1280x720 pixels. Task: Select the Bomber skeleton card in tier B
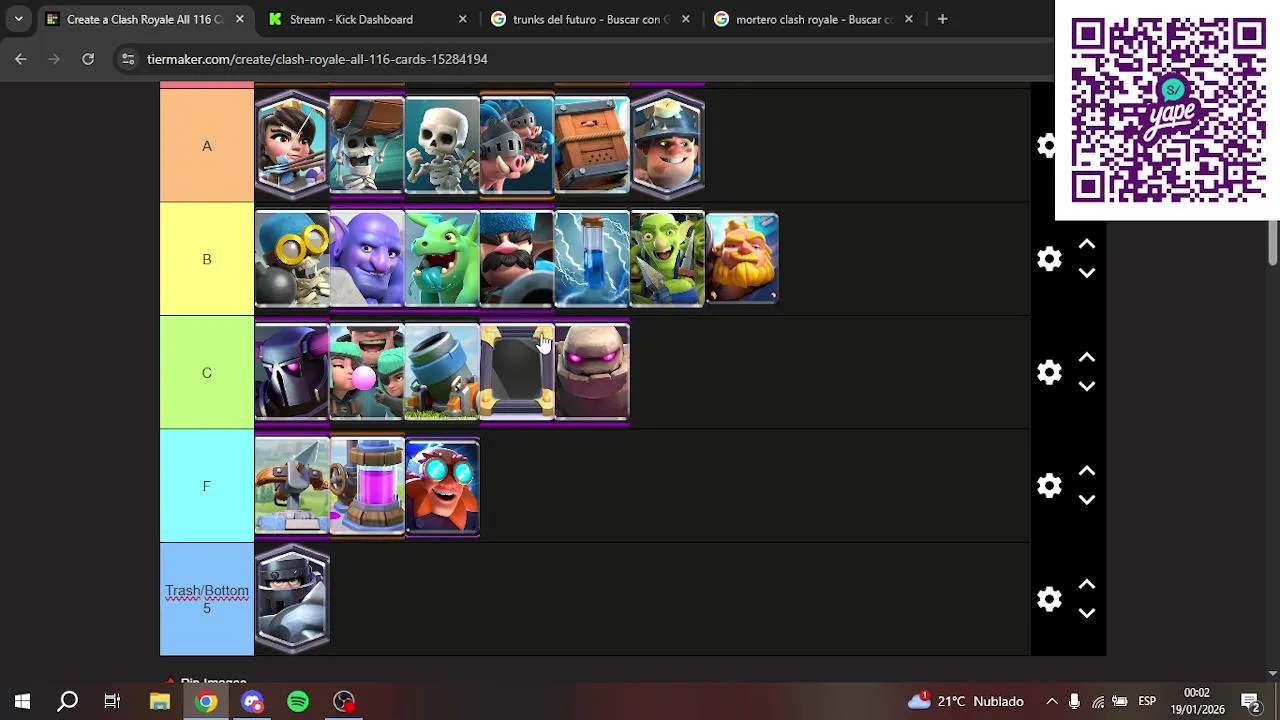coord(292,259)
